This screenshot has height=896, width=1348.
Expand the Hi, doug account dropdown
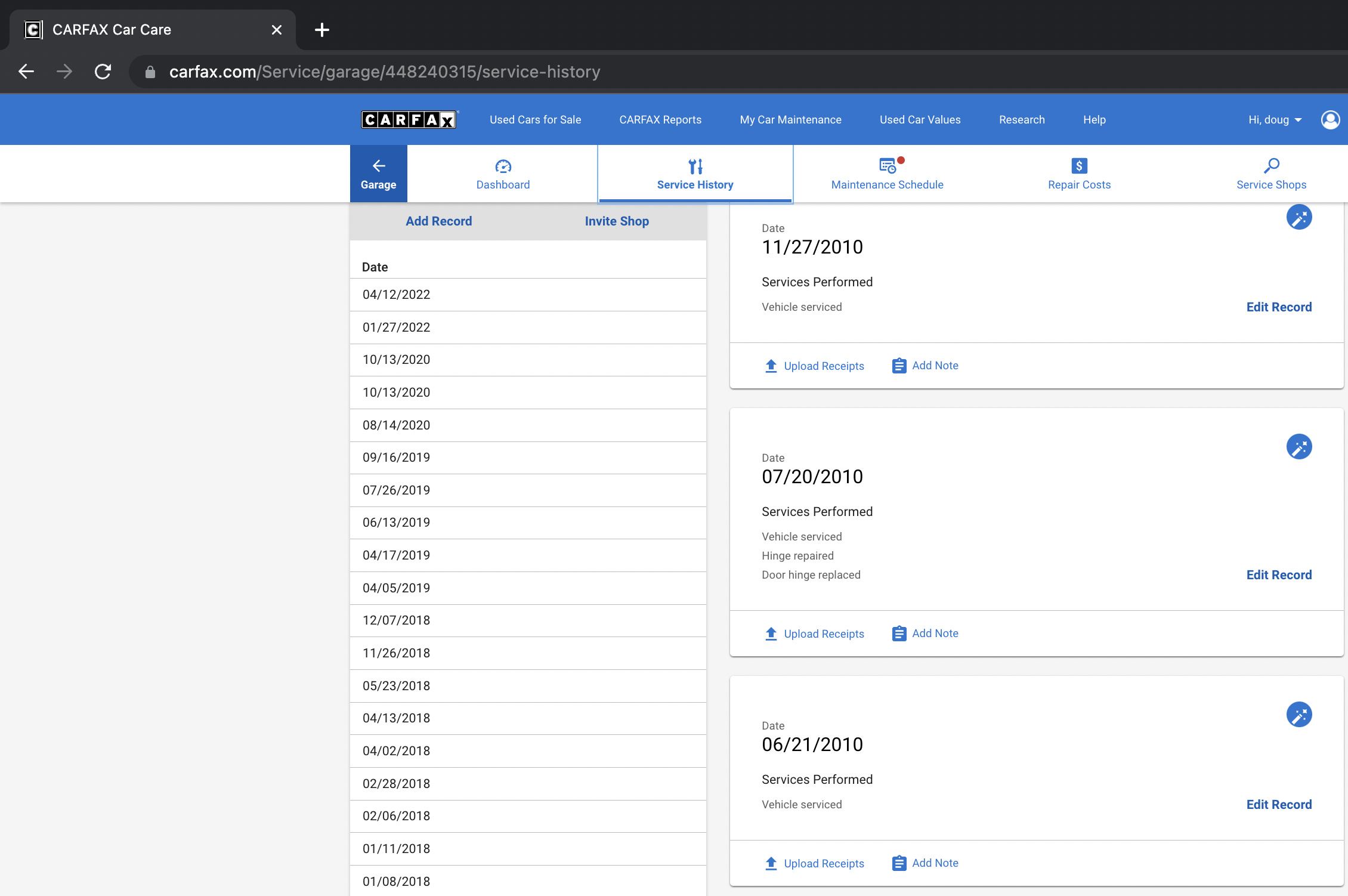(1275, 120)
